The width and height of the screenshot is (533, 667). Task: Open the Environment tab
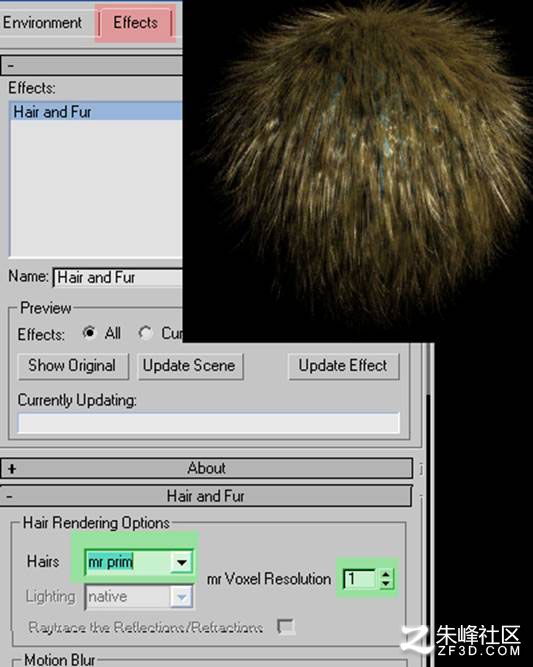pyautogui.click(x=42, y=23)
